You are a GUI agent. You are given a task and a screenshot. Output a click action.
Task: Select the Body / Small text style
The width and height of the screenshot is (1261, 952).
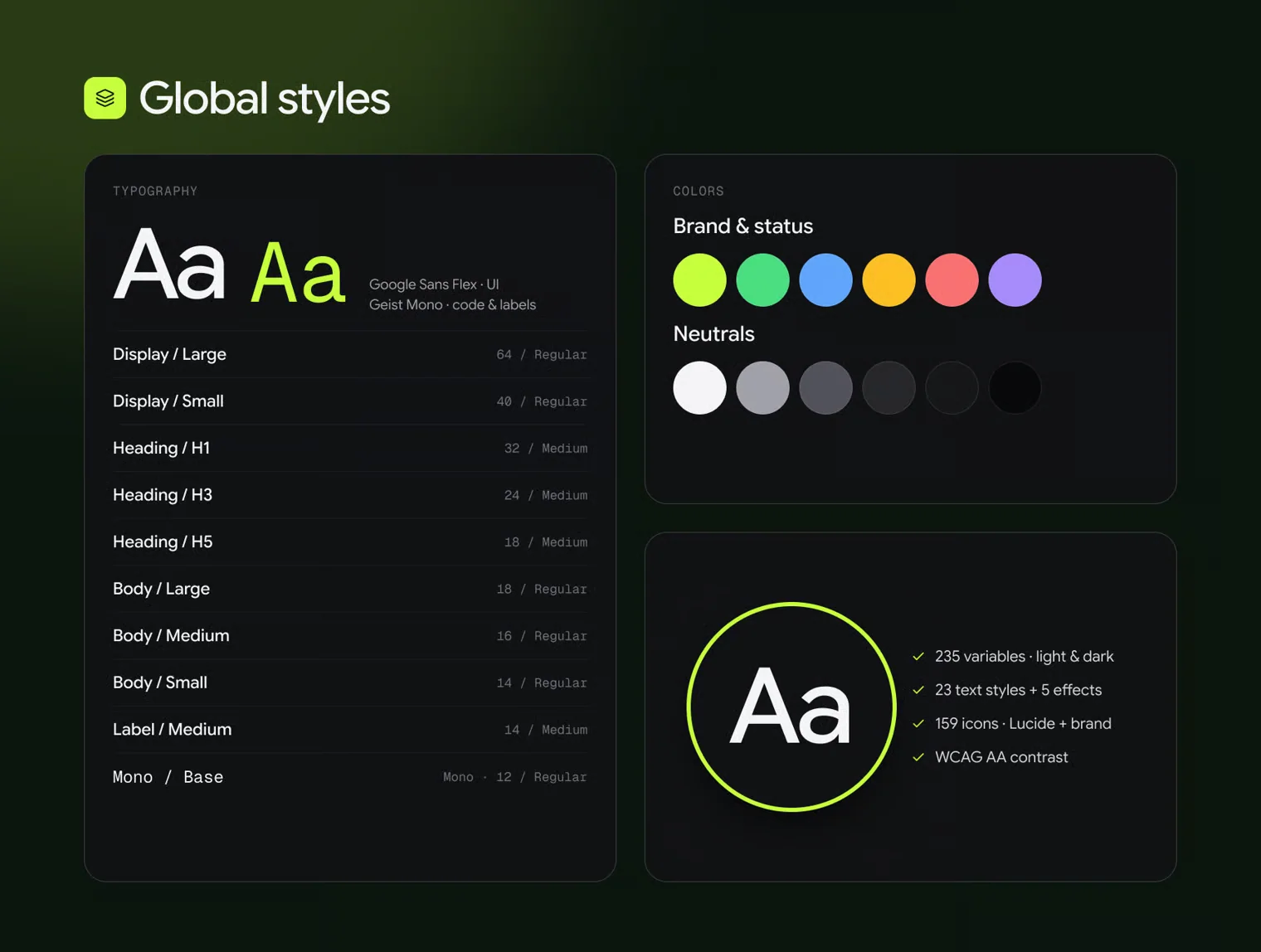350,682
